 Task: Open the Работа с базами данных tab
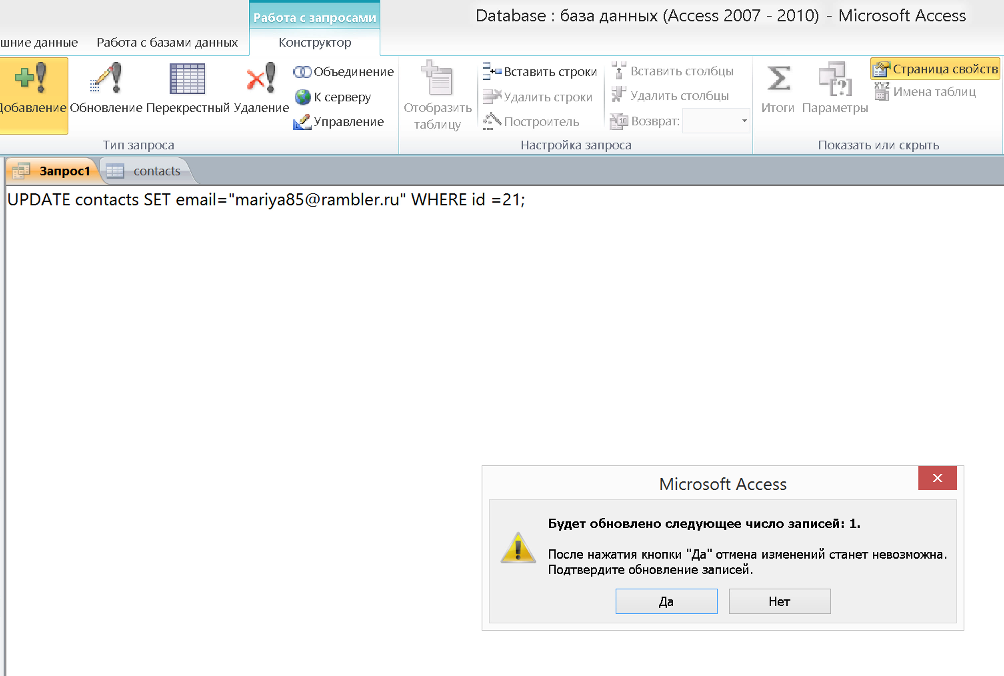tap(167, 42)
